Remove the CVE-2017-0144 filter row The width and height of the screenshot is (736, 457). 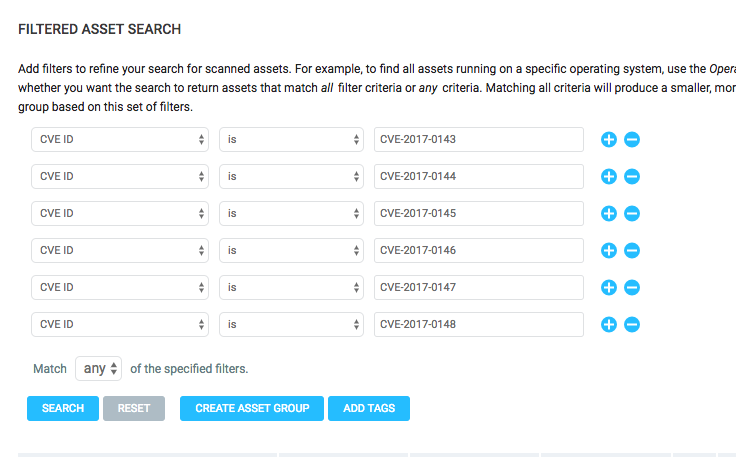tap(632, 177)
